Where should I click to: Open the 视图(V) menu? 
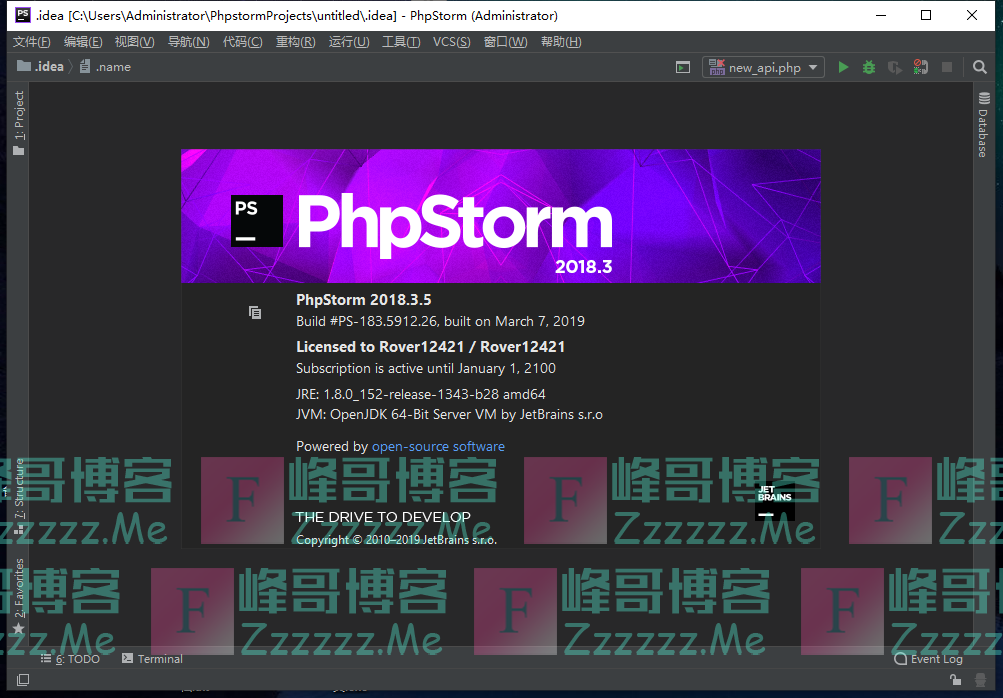[134, 42]
